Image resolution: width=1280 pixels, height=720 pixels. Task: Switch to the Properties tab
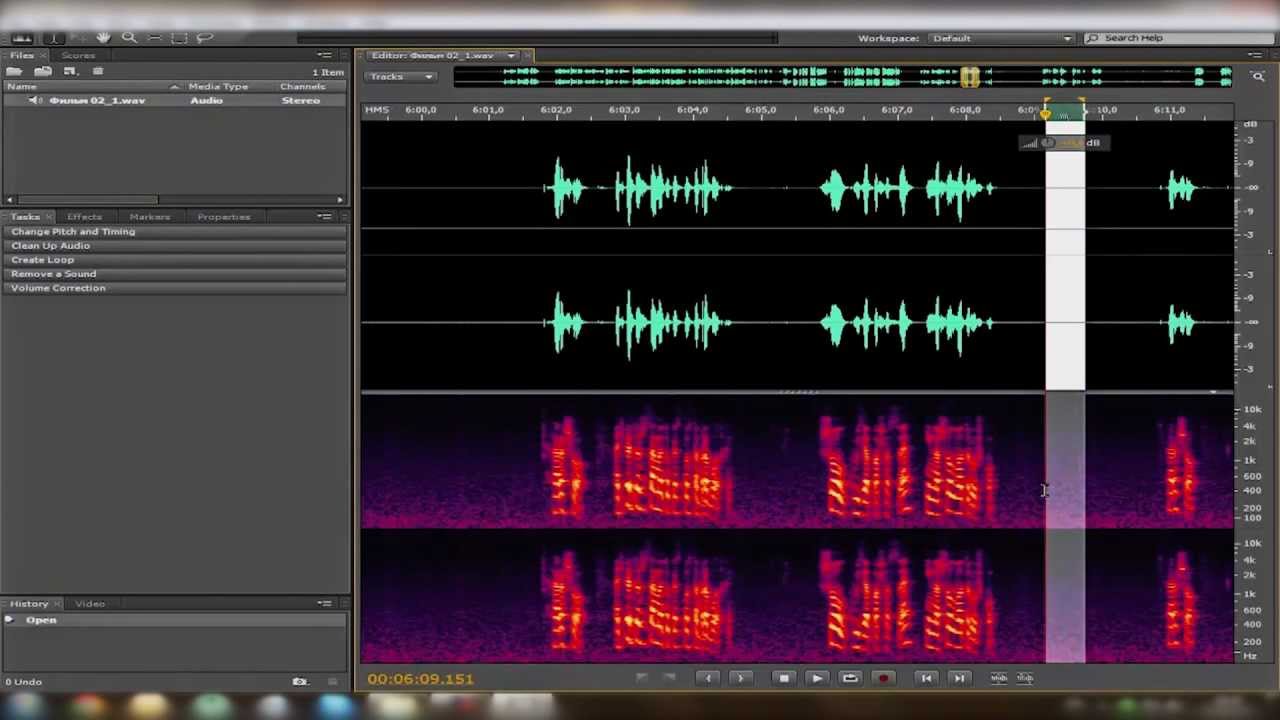coord(224,217)
